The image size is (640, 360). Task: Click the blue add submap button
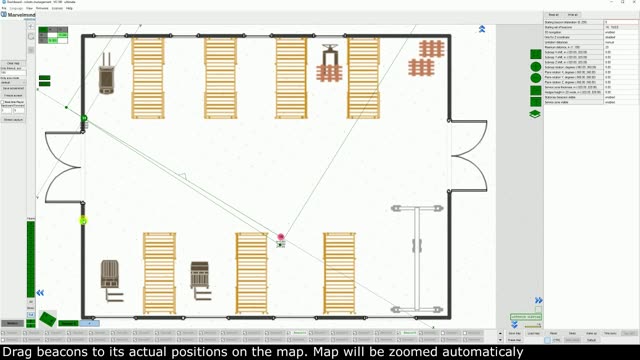coord(89,323)
